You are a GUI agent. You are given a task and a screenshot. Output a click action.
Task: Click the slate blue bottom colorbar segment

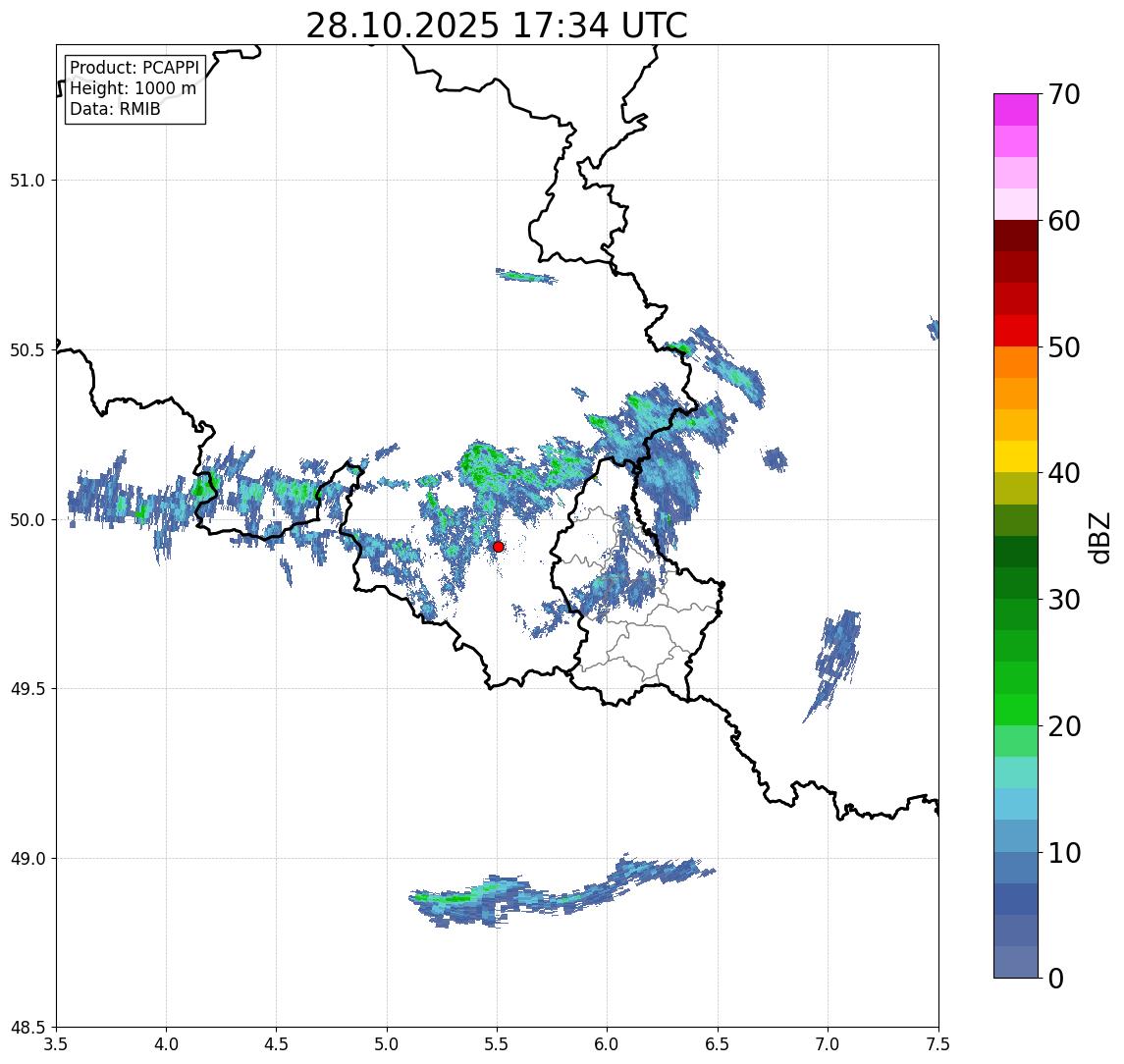[x=1016, y=962]
